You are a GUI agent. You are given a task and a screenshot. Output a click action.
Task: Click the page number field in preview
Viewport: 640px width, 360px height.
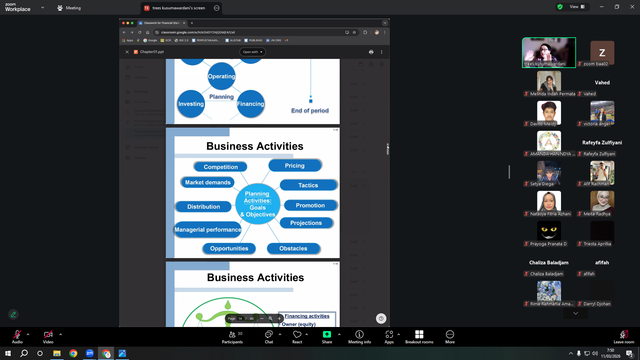[240, 318]
